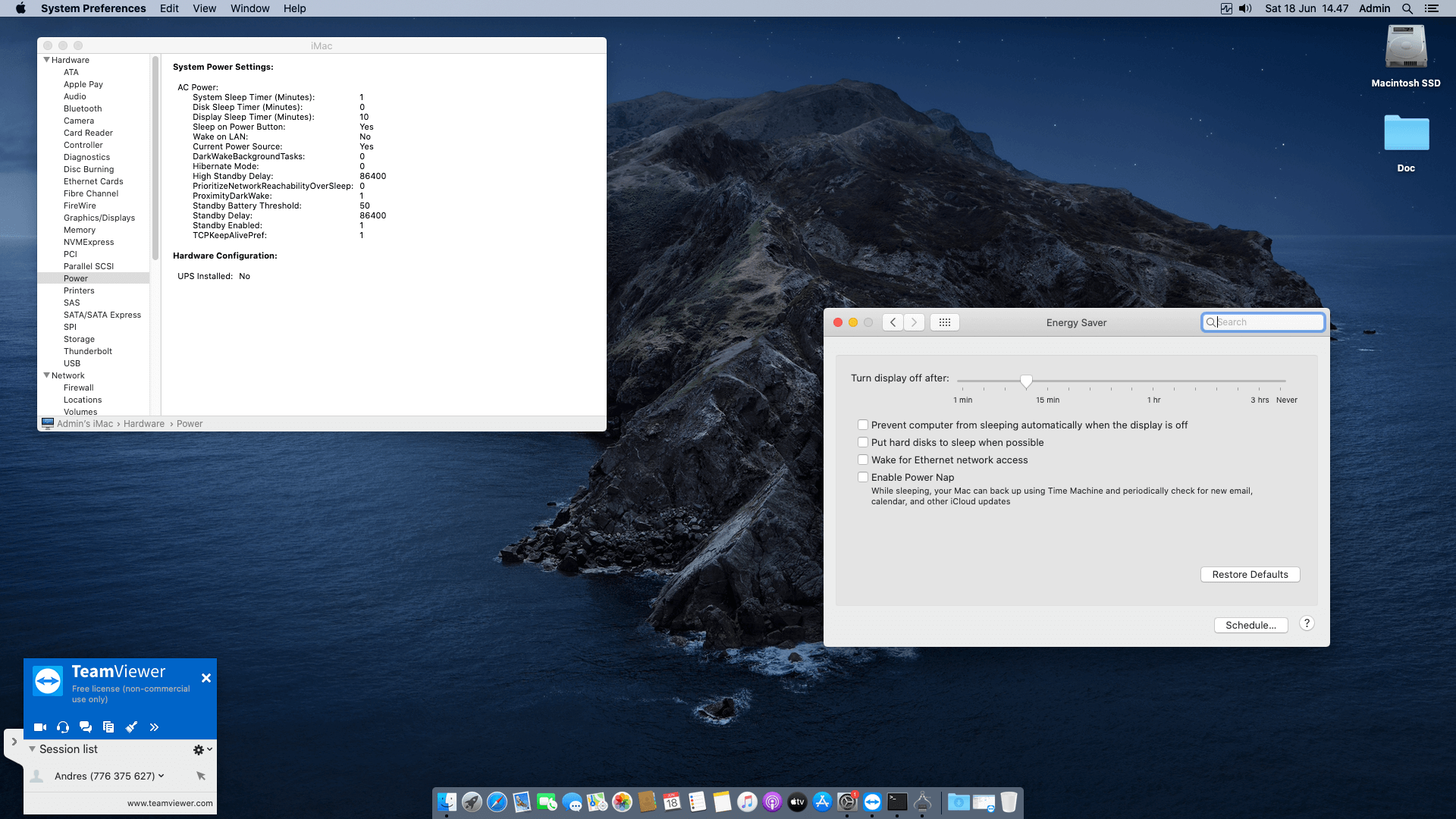Open the Schedule dialog
The height and width of the screenshot is (819, 1456).
[x=1250, y=625]
